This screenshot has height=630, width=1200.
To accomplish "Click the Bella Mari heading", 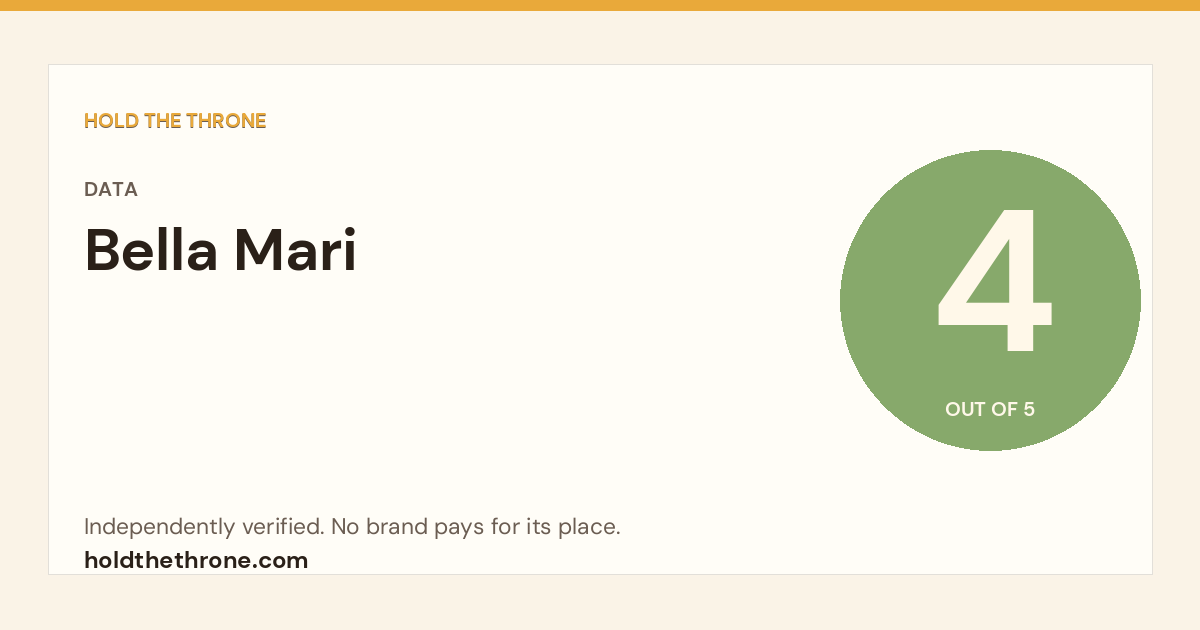I will (x=220, y=250).
